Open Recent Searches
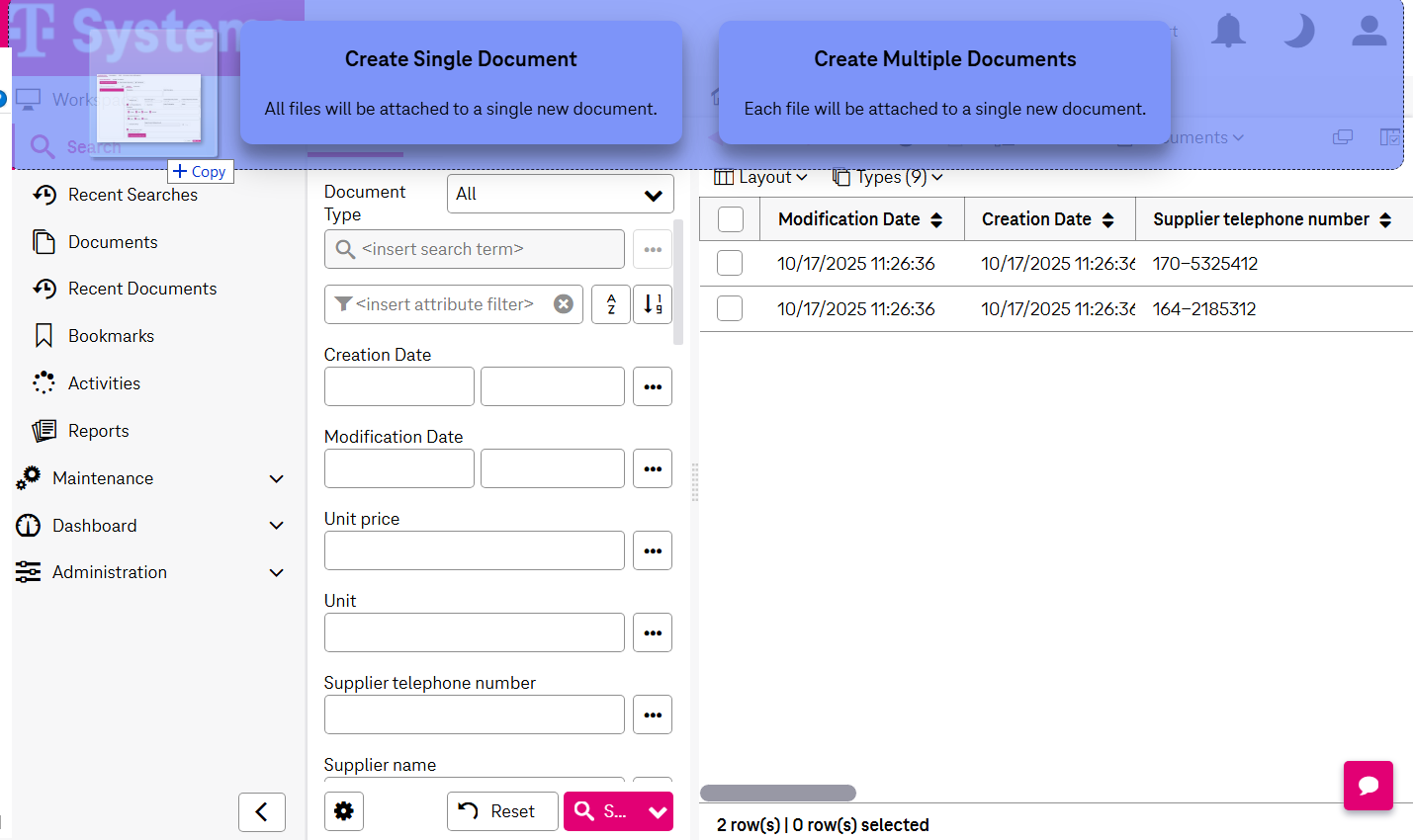The width and height of the screenshot is (1413, 840). [x=132, y=195]
